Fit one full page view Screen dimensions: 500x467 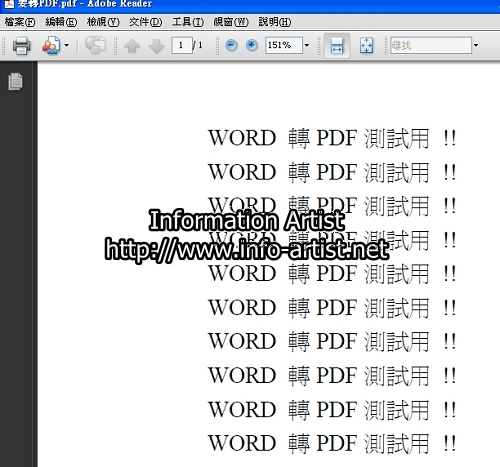(366, 45)
